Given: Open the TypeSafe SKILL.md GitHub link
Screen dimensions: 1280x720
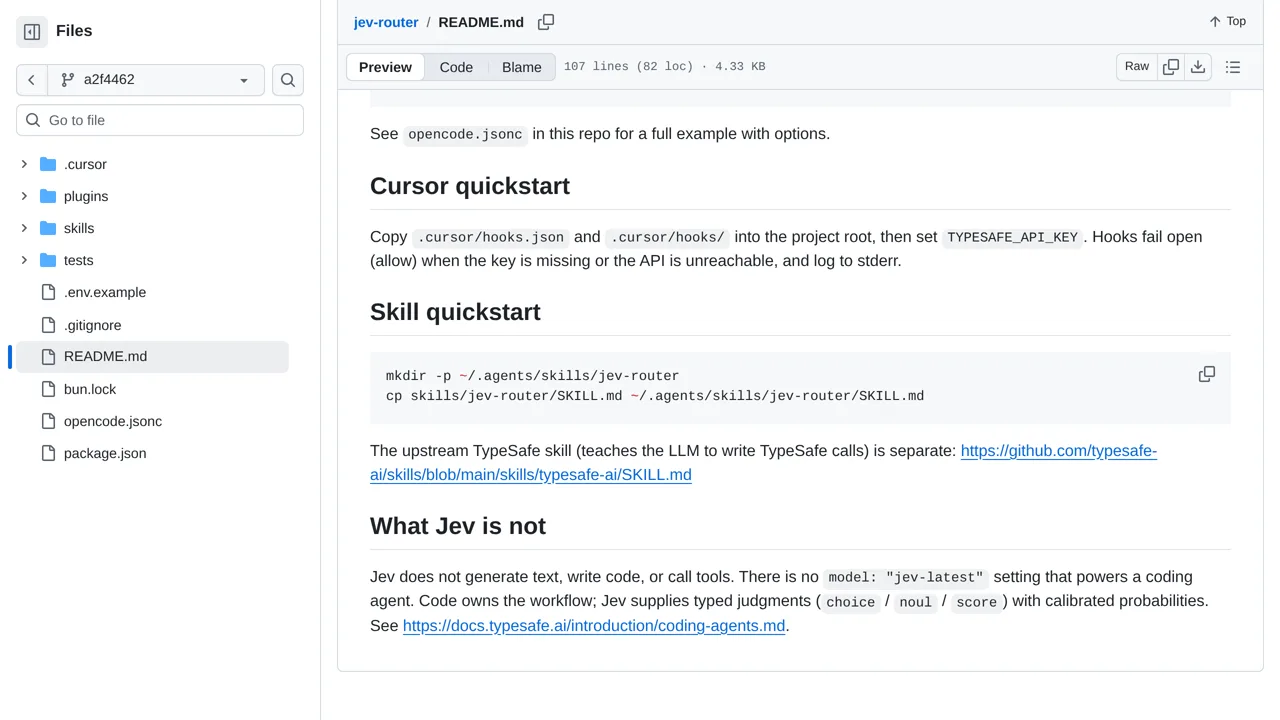Looking at the screenshot, I should pos(763,463).
